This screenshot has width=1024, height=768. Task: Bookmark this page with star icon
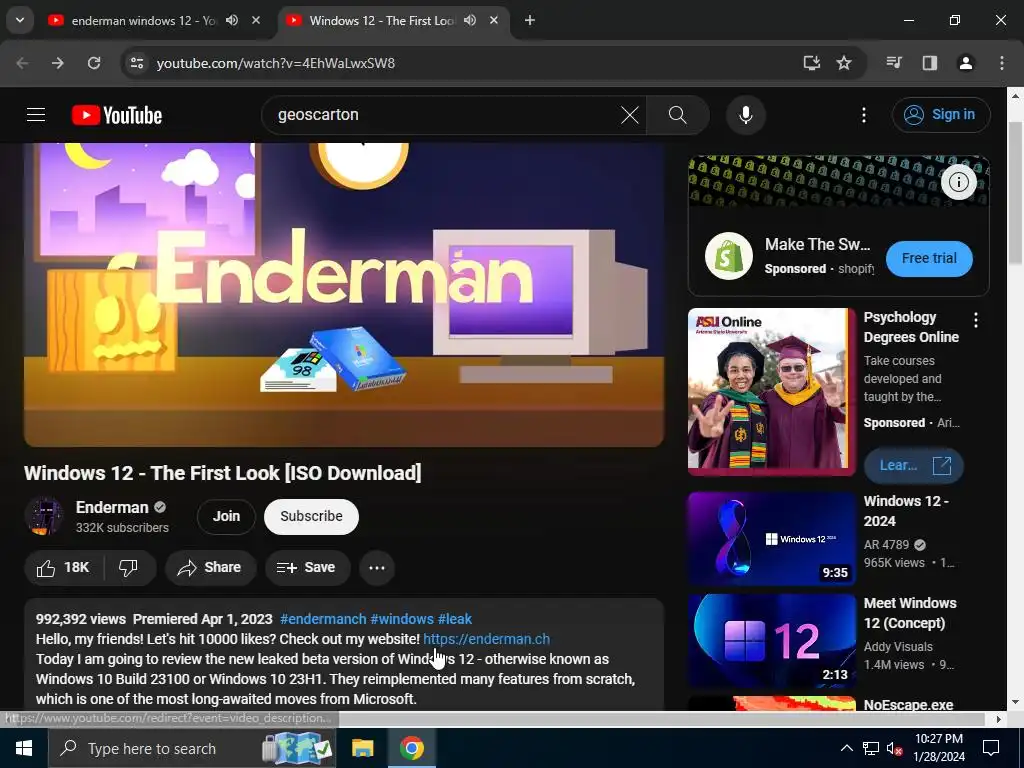point(844,63)
